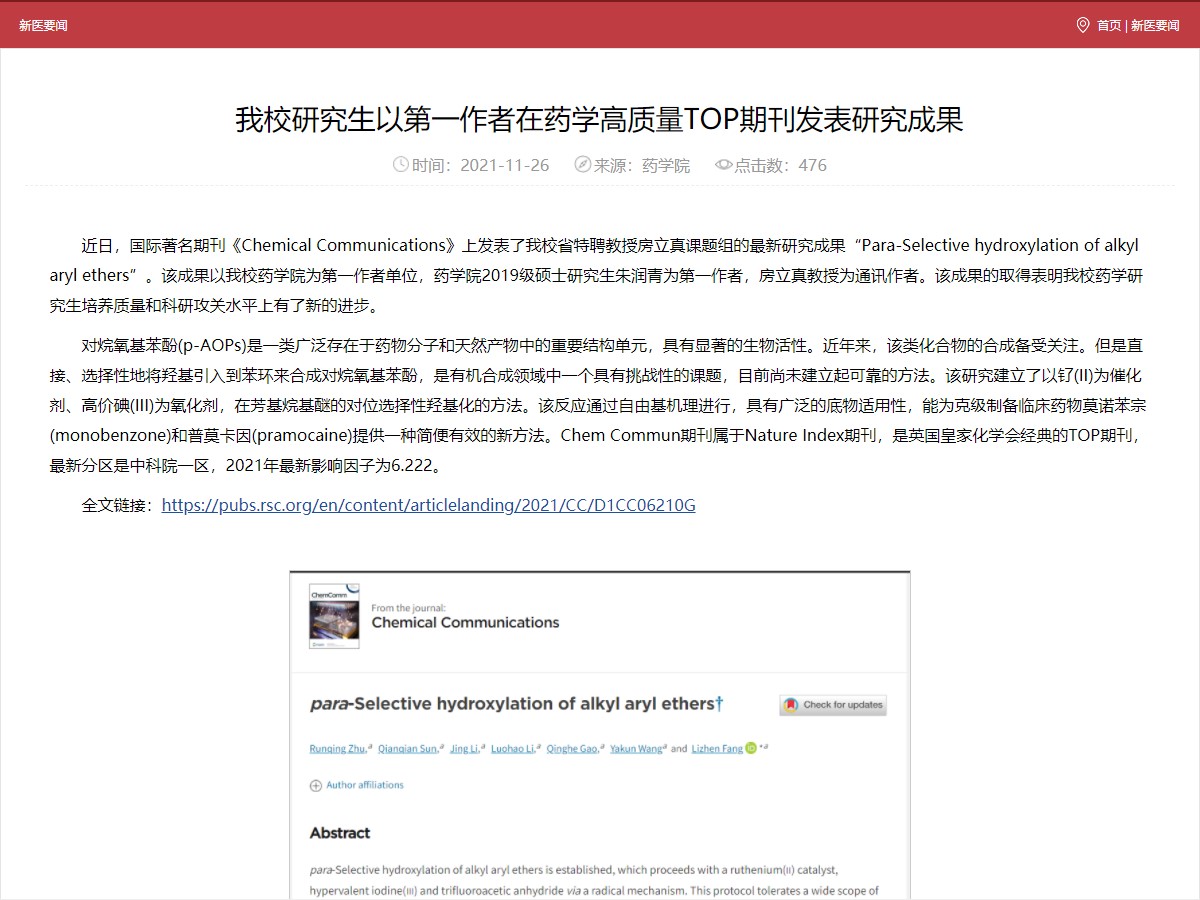This screenshot has width=1200, height=900.
Task: Click 新医要闻 title at top left
Action: point(43,25)
